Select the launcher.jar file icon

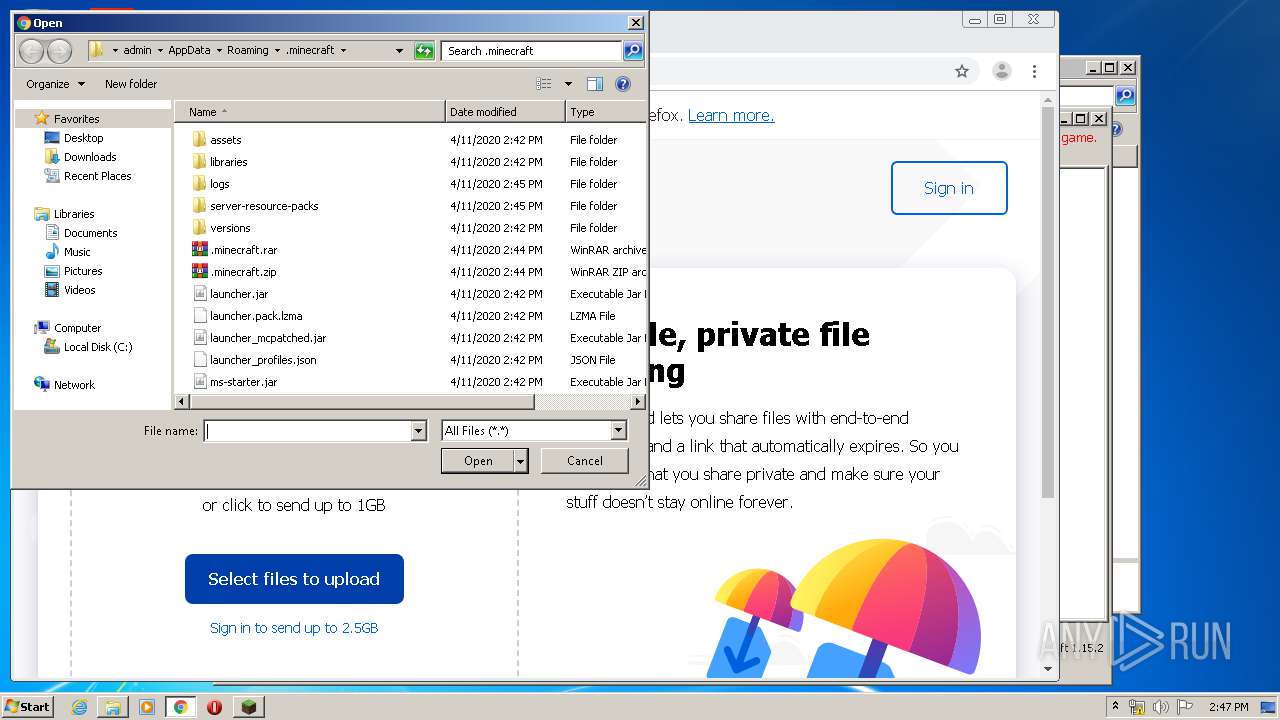coord(199,294)
